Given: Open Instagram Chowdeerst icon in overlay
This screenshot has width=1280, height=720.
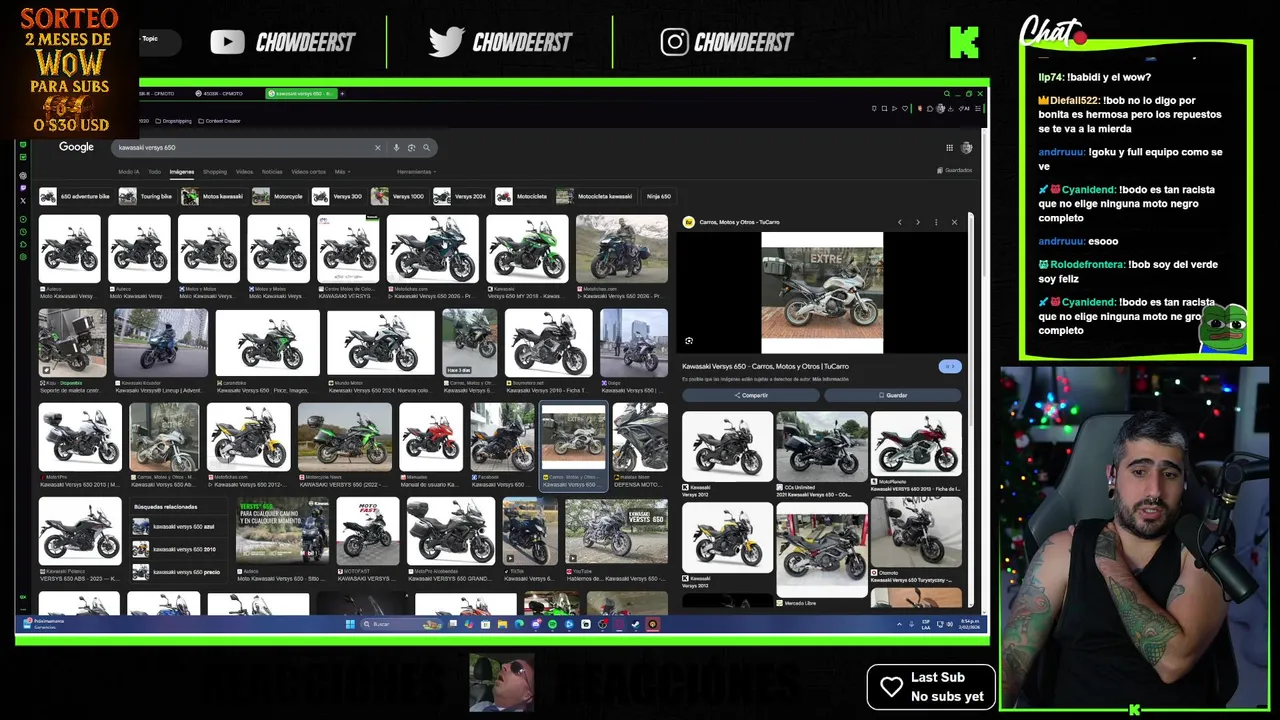Looking at the screenshot, I should coord(674,42).
